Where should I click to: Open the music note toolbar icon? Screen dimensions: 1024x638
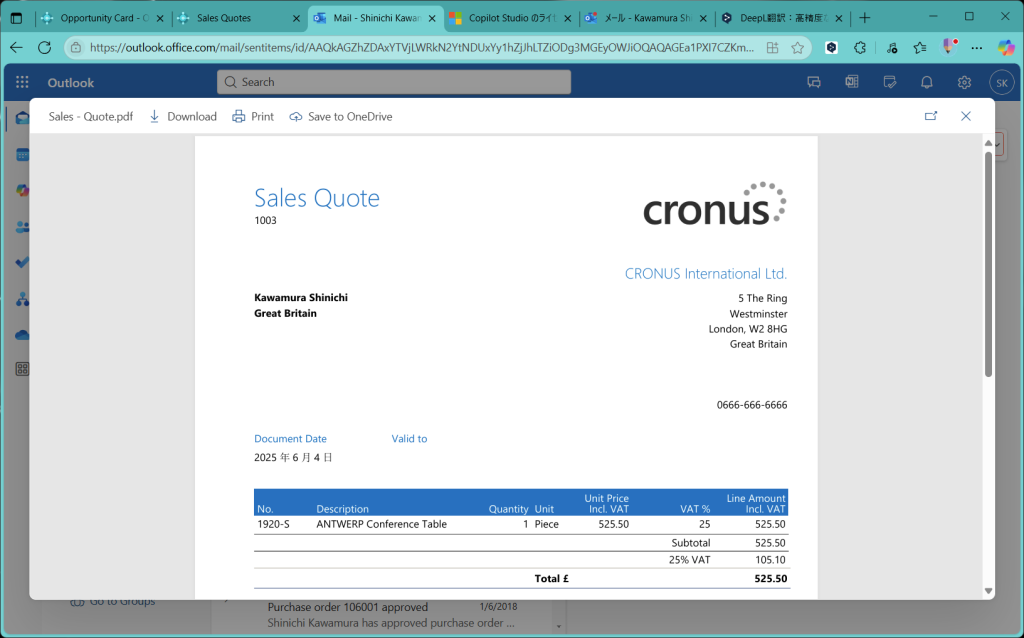(x=891, y=47)
